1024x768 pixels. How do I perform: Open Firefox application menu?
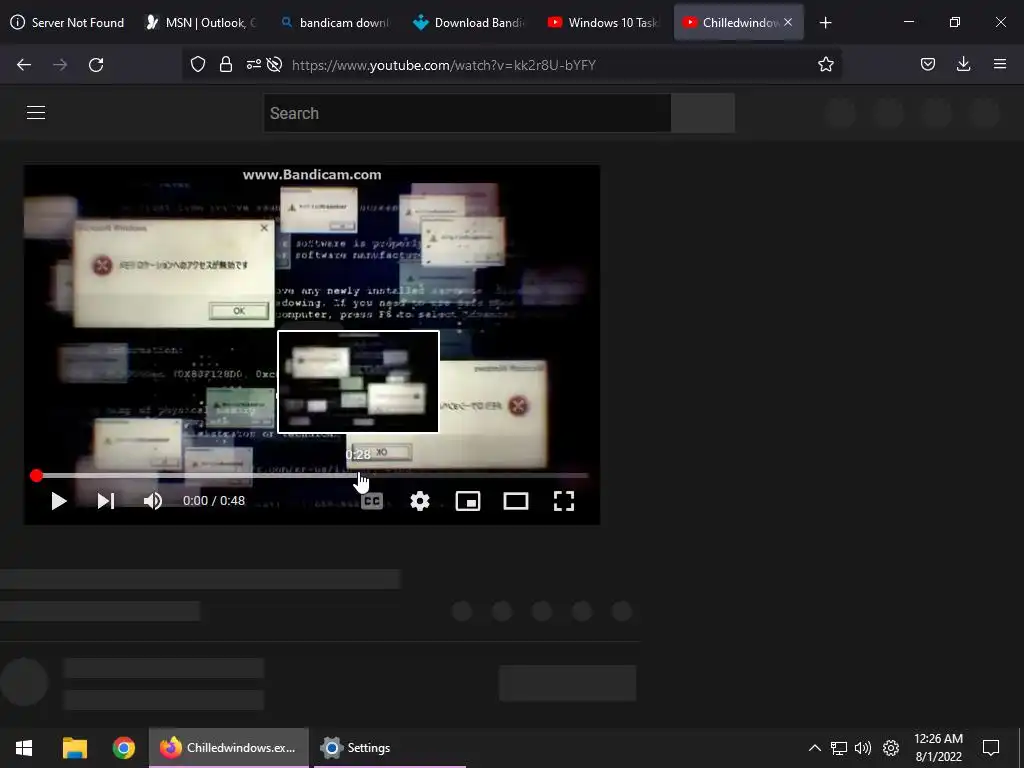(x=1000, y=64)
